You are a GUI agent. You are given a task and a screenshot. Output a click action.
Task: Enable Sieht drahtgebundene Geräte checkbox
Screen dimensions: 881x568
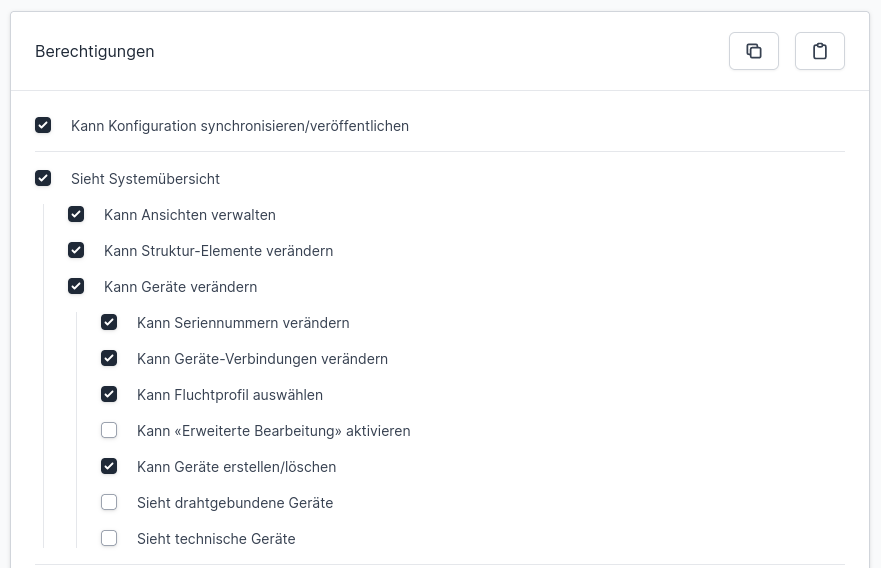109,502
